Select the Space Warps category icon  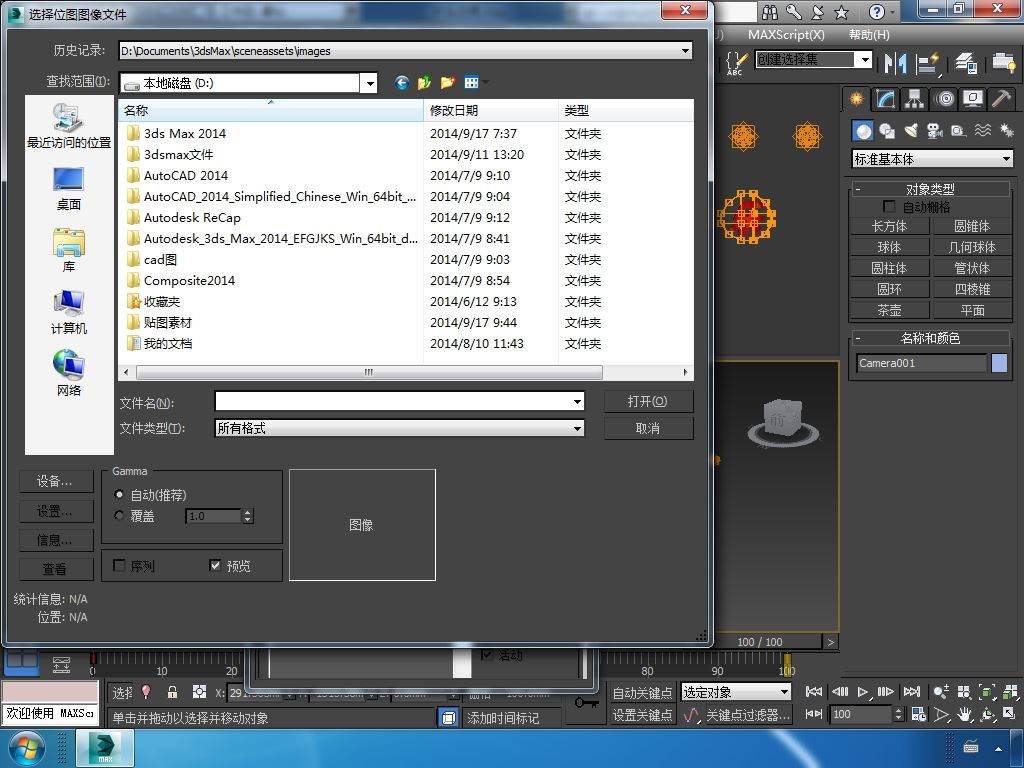tap(983, 131)
